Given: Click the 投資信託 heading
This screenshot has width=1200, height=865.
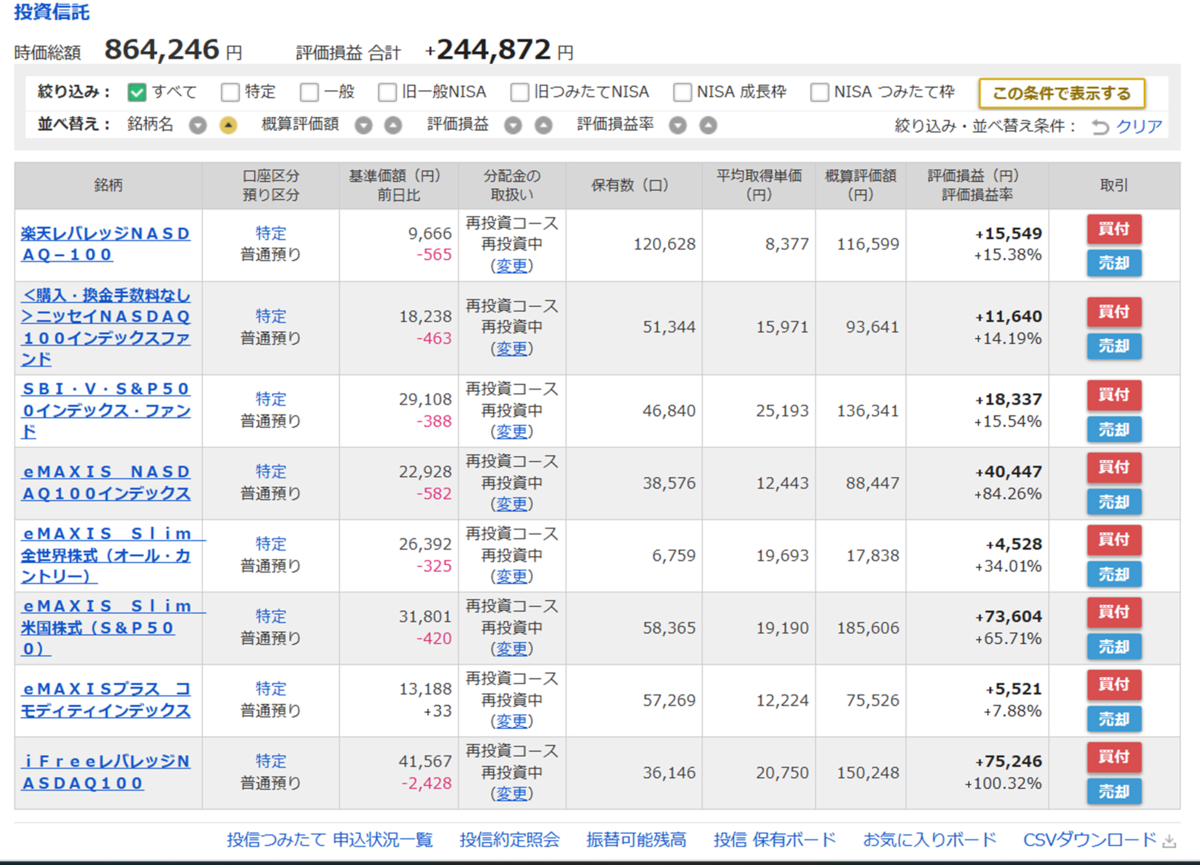Looking at the screenshot, I should point(51,13).
